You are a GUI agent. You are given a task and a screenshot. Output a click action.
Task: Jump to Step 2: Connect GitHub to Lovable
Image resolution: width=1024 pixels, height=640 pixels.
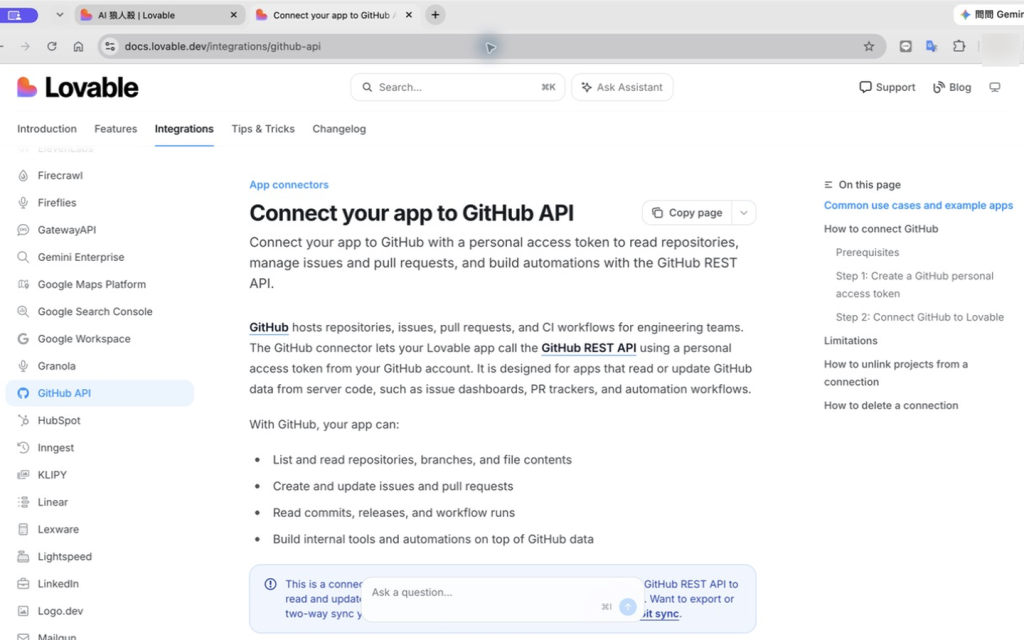pyautogui.click(x=920, y=317)
